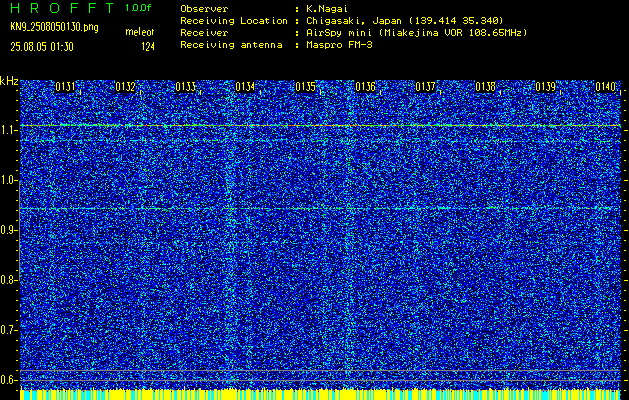The height and width of the screenshot is (400, 629).
Task: Click the 1.0 frequency axis label
Action: coord(9,181)
